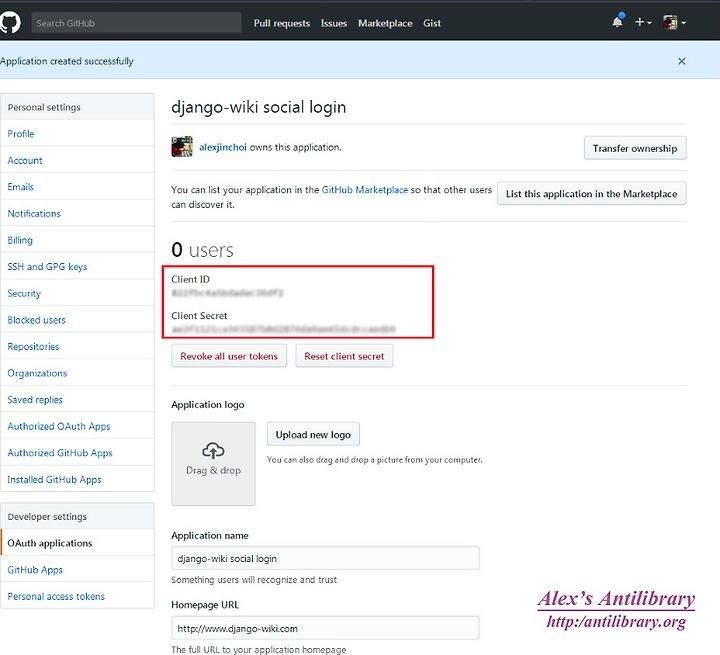The image size is (720, 655).
Task: Open Authorized GitHub Apps
Action: [x=77, y=453]
